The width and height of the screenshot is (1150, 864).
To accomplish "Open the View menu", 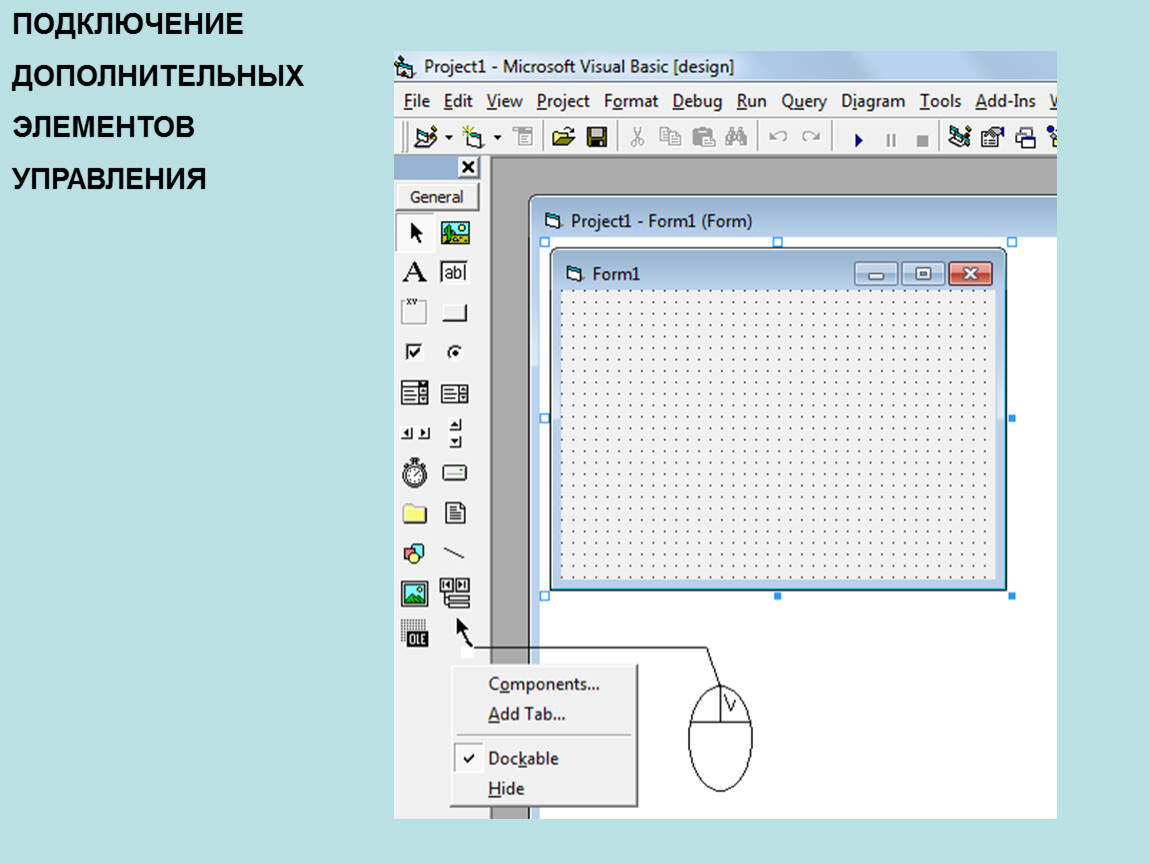I will (504, 101).
